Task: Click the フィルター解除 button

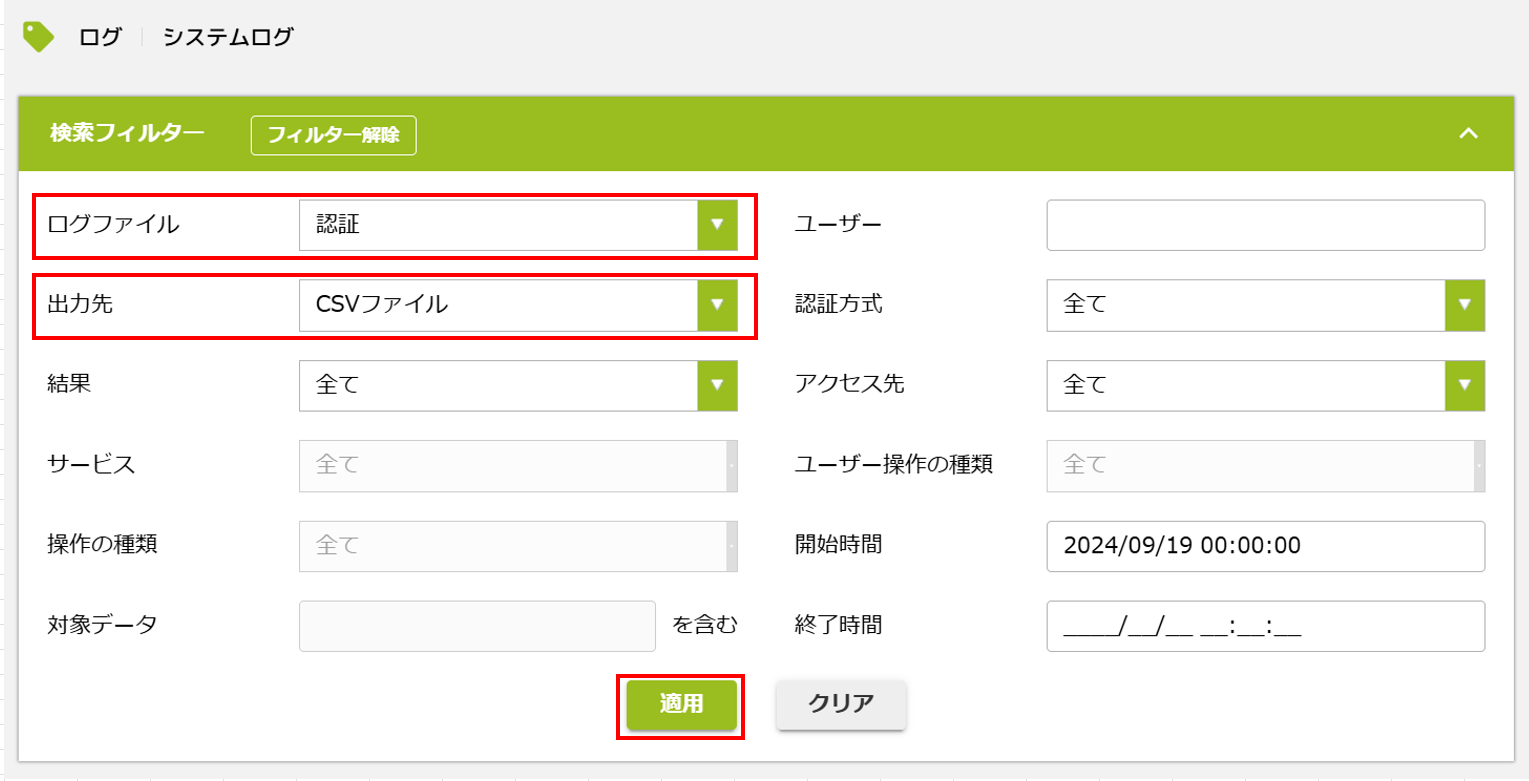Action: tap(333, 135)
